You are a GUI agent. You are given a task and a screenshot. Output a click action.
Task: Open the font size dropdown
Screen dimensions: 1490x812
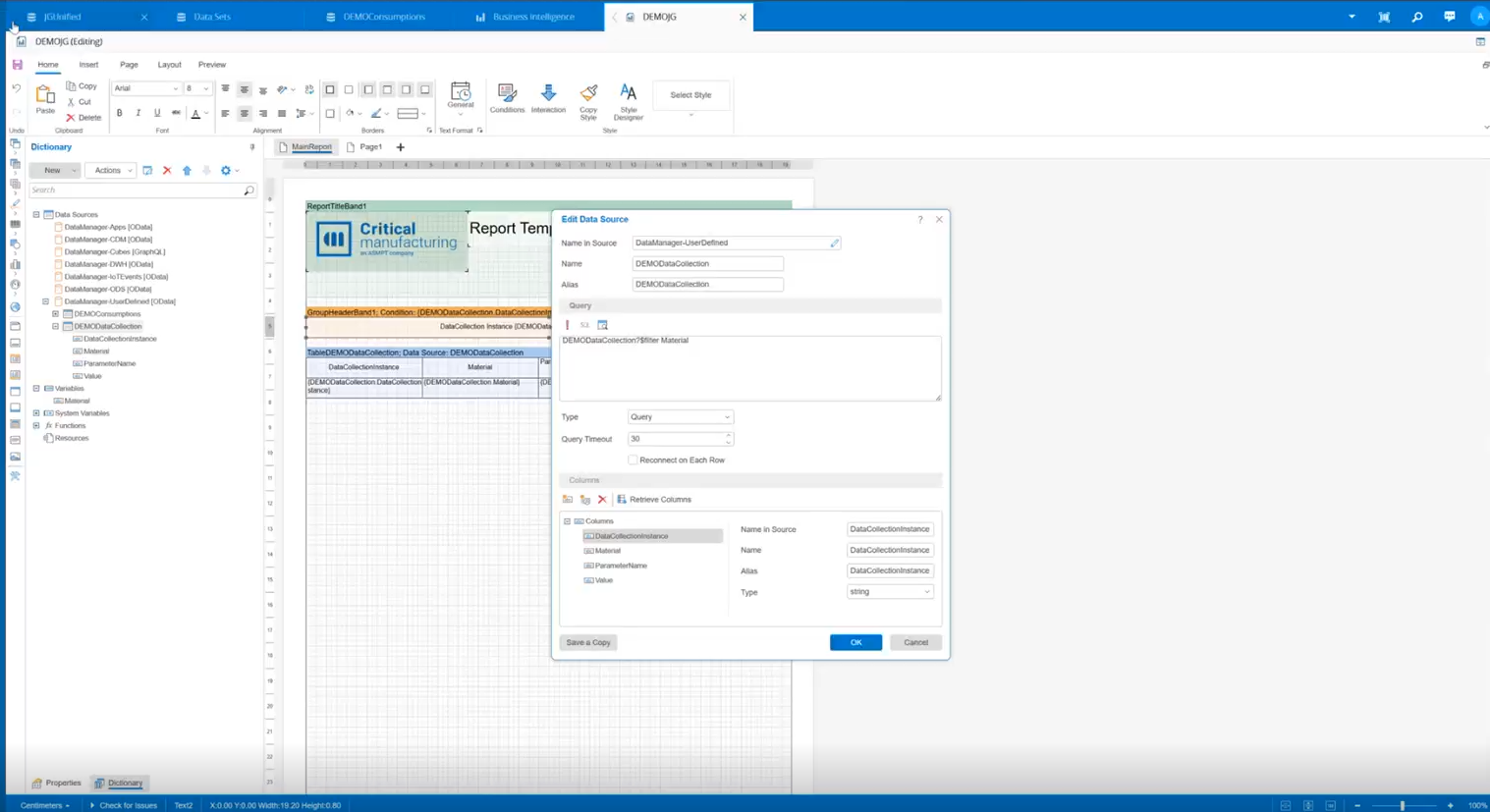[197, 88]
